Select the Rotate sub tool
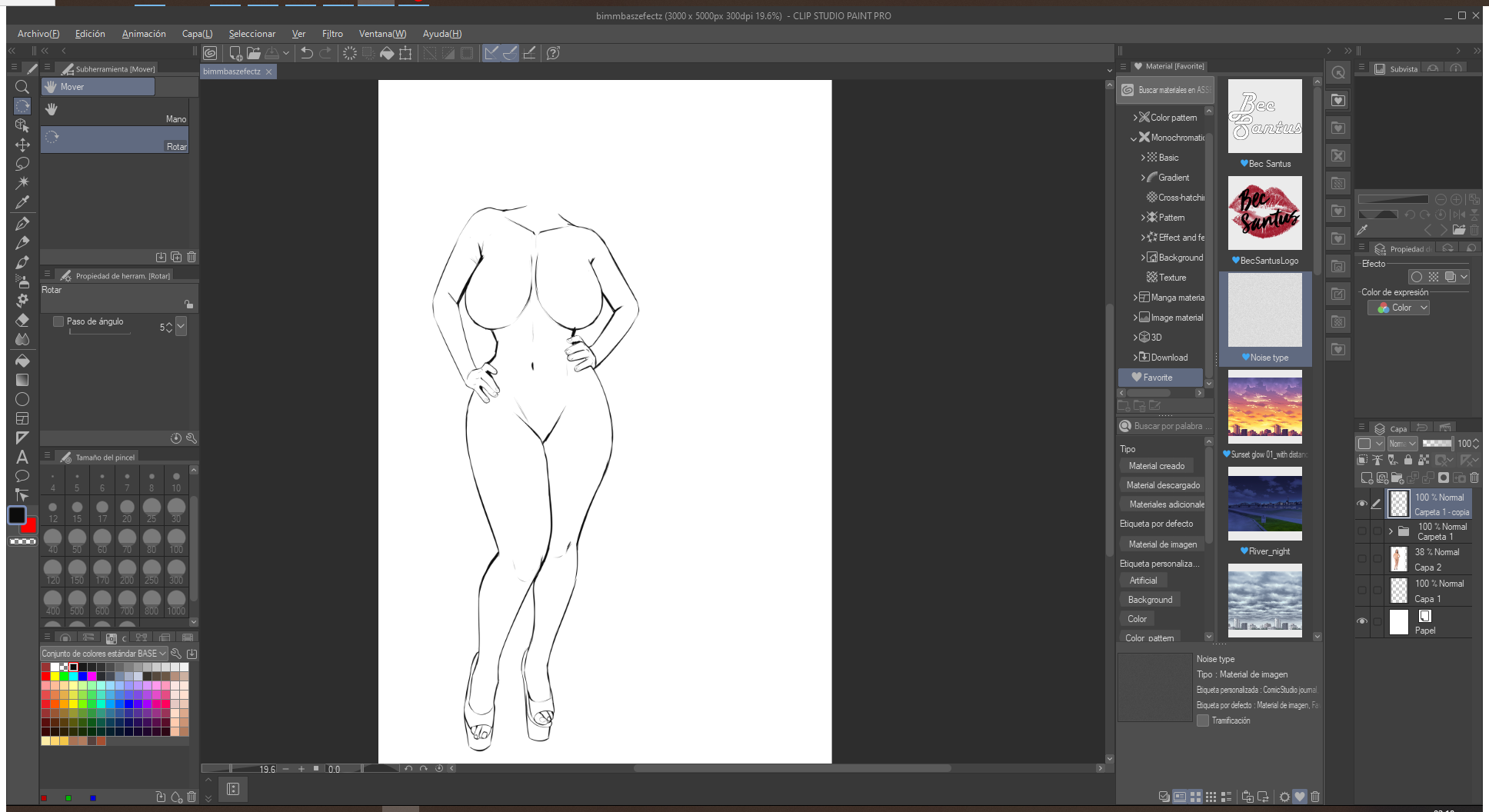This screenshot has height=812, width=1489. pyautogui.click(x=115, y=140)
